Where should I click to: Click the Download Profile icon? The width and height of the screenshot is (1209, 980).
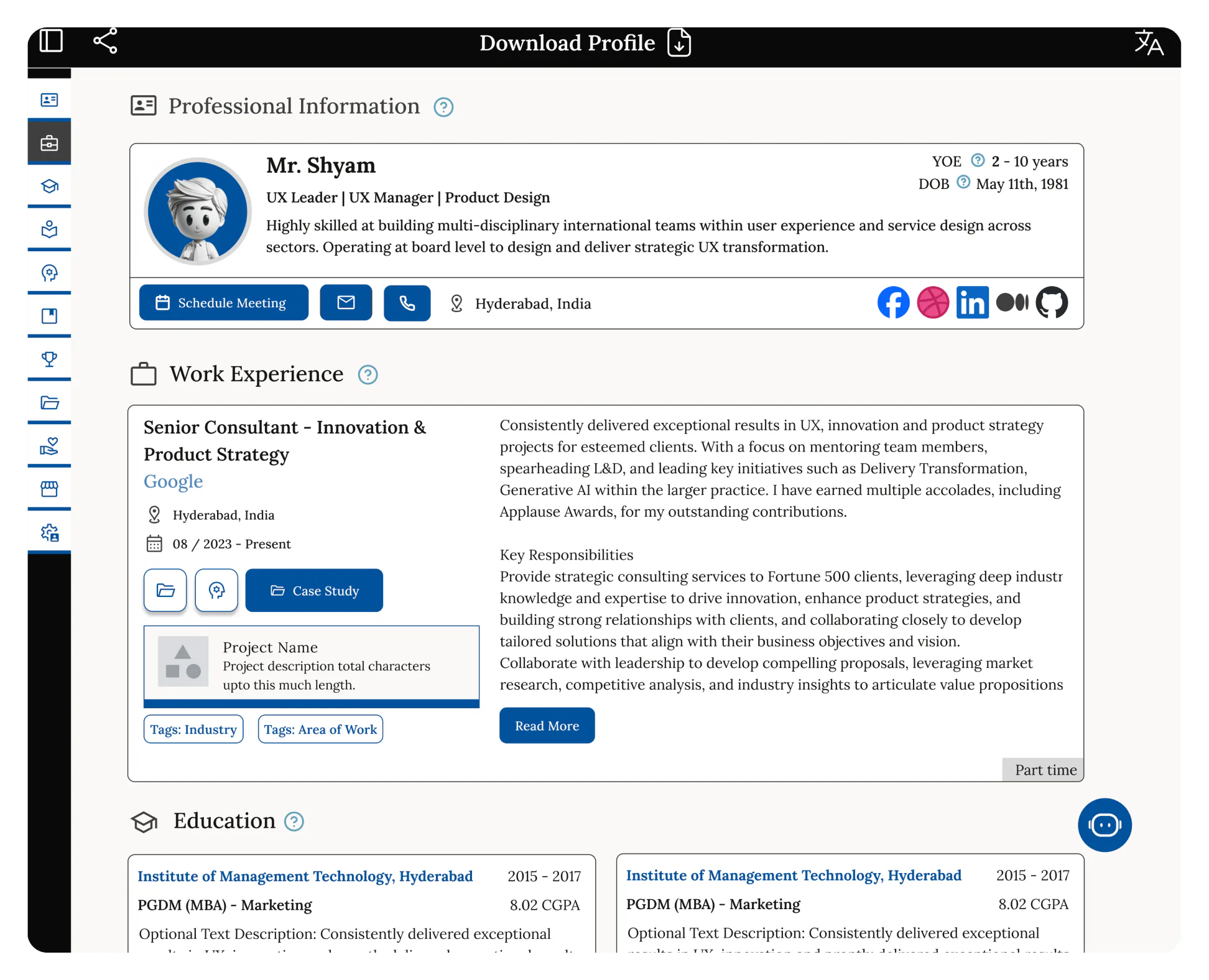pyautogui.click(x=679, y=43)
